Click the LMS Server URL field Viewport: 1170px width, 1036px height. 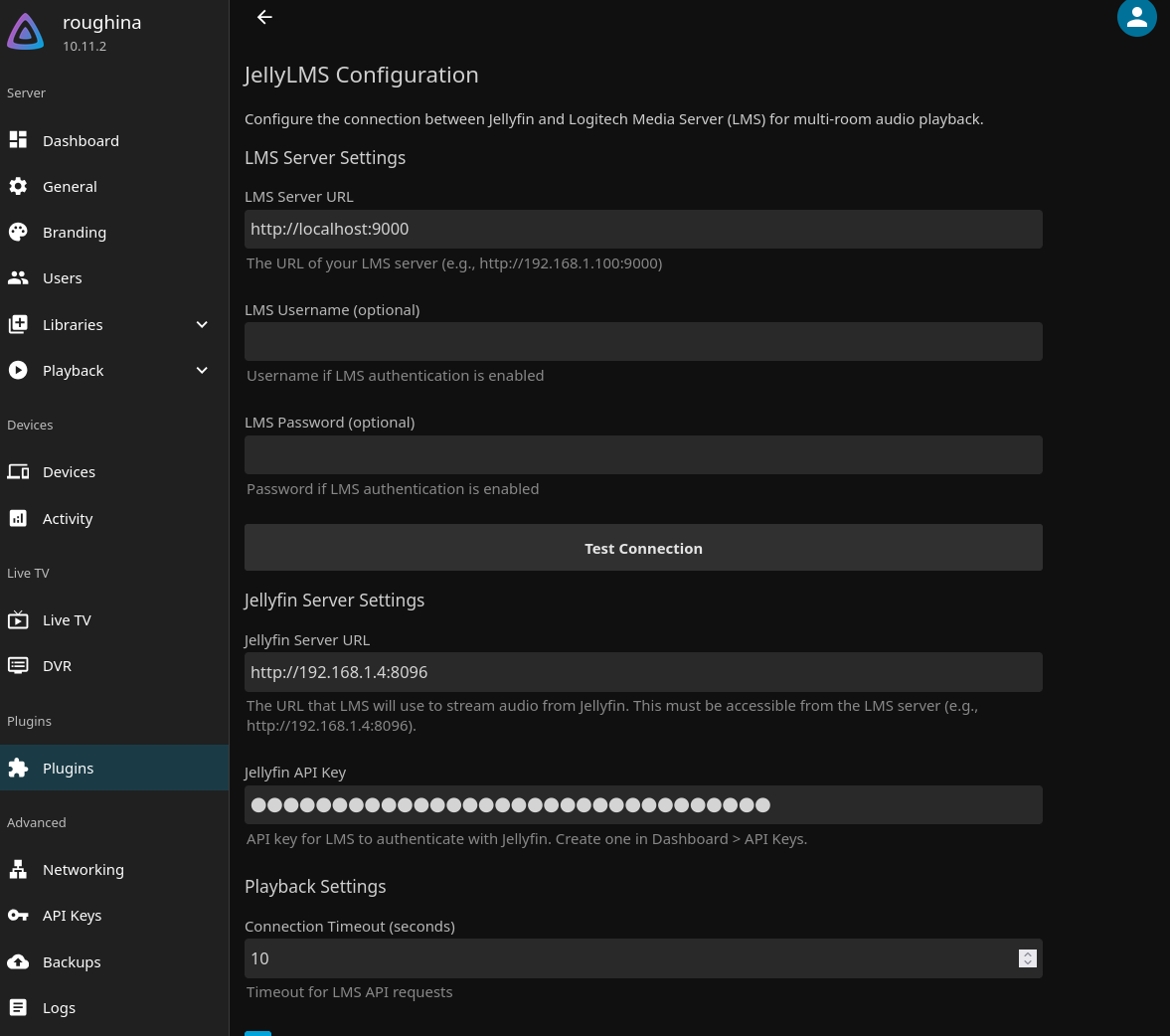click(643, 229)
